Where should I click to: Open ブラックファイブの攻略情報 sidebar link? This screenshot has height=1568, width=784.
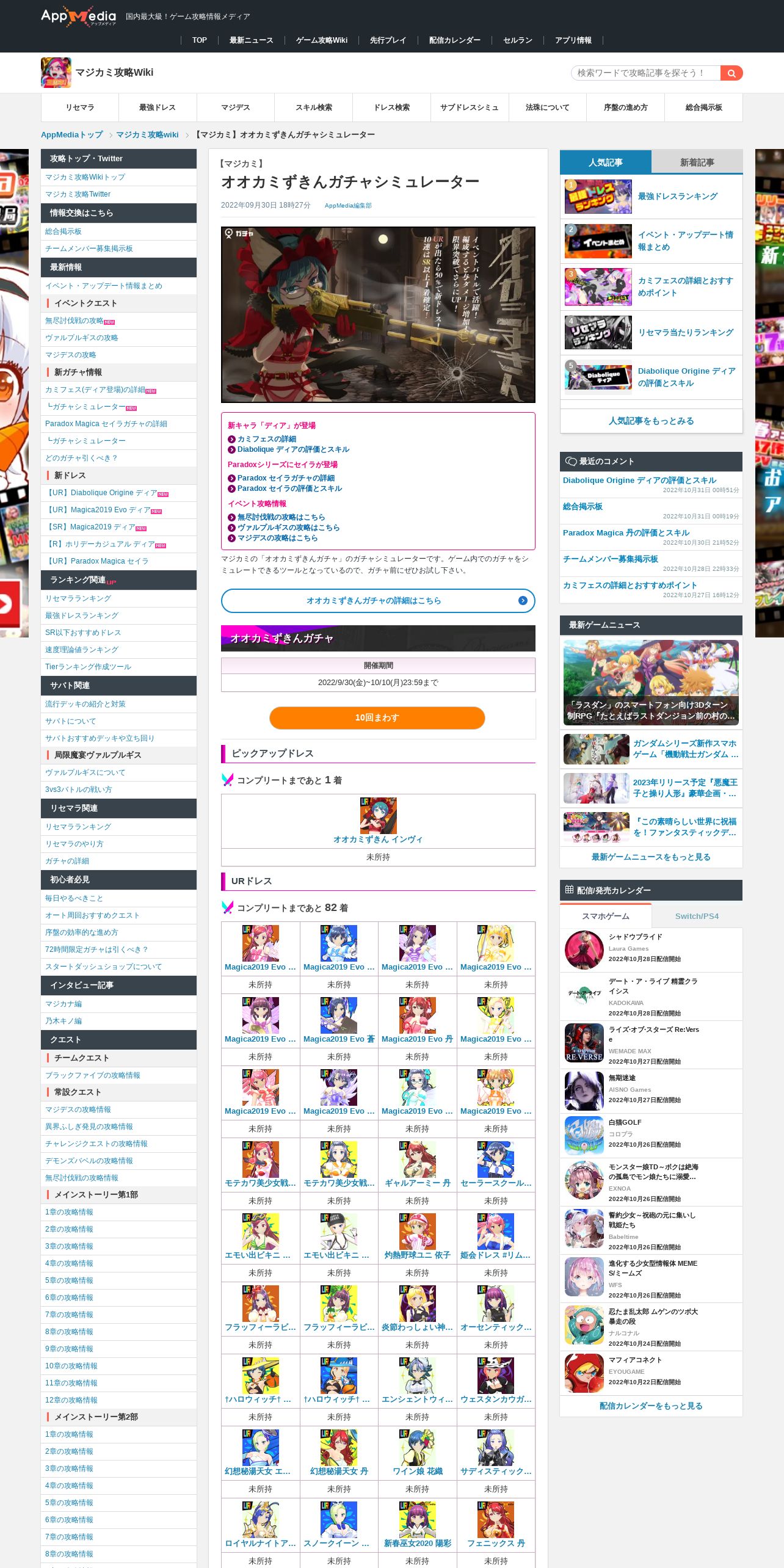pyautogui.click(x=92, y=1075)
